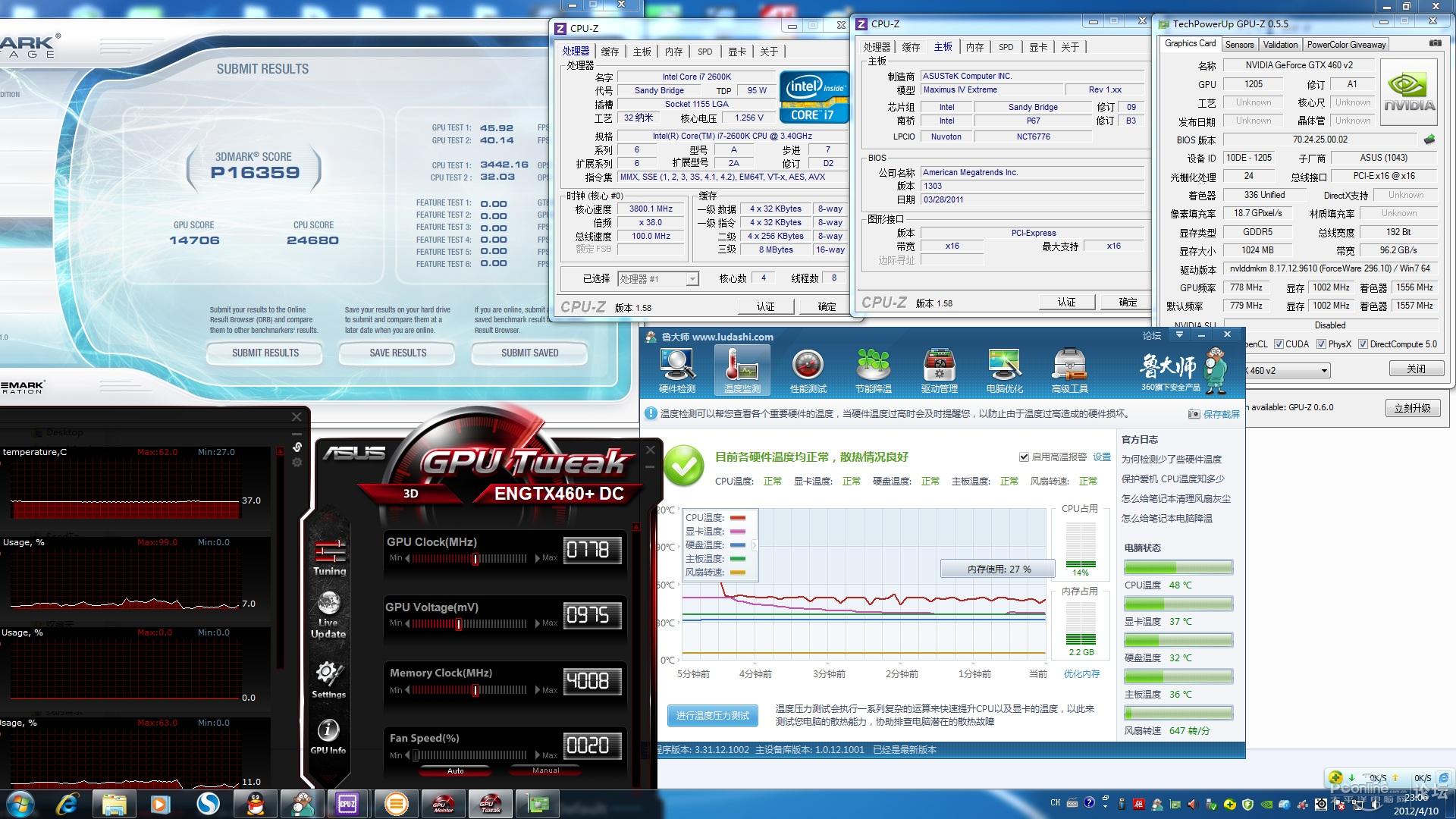Adjust Memory Clock slider handle
Viewport: 1456px width, 819px height.
pos(475,690)
